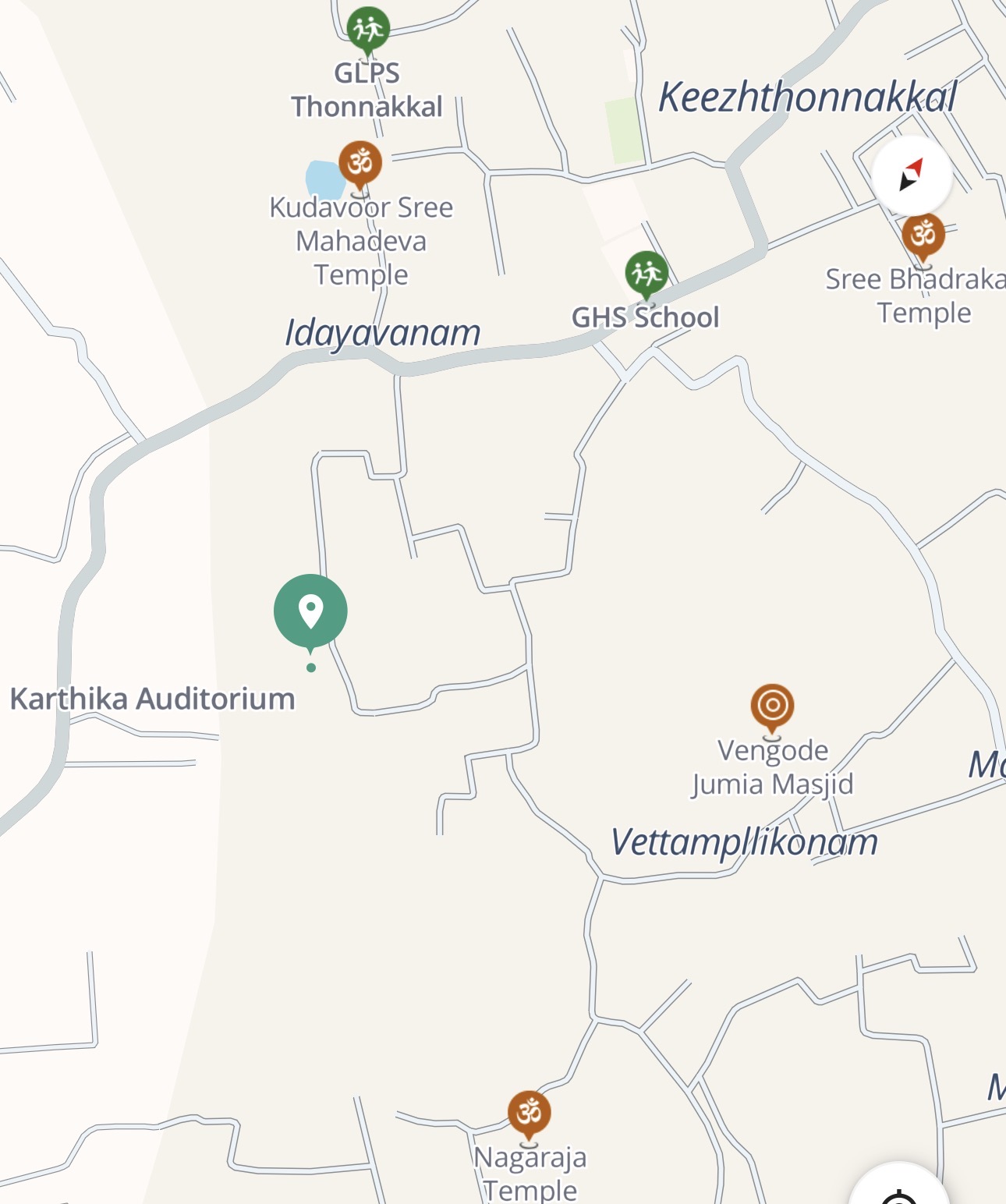
Task: Select the Nagaraja Temple om icon
Action: pos(530,1115)
